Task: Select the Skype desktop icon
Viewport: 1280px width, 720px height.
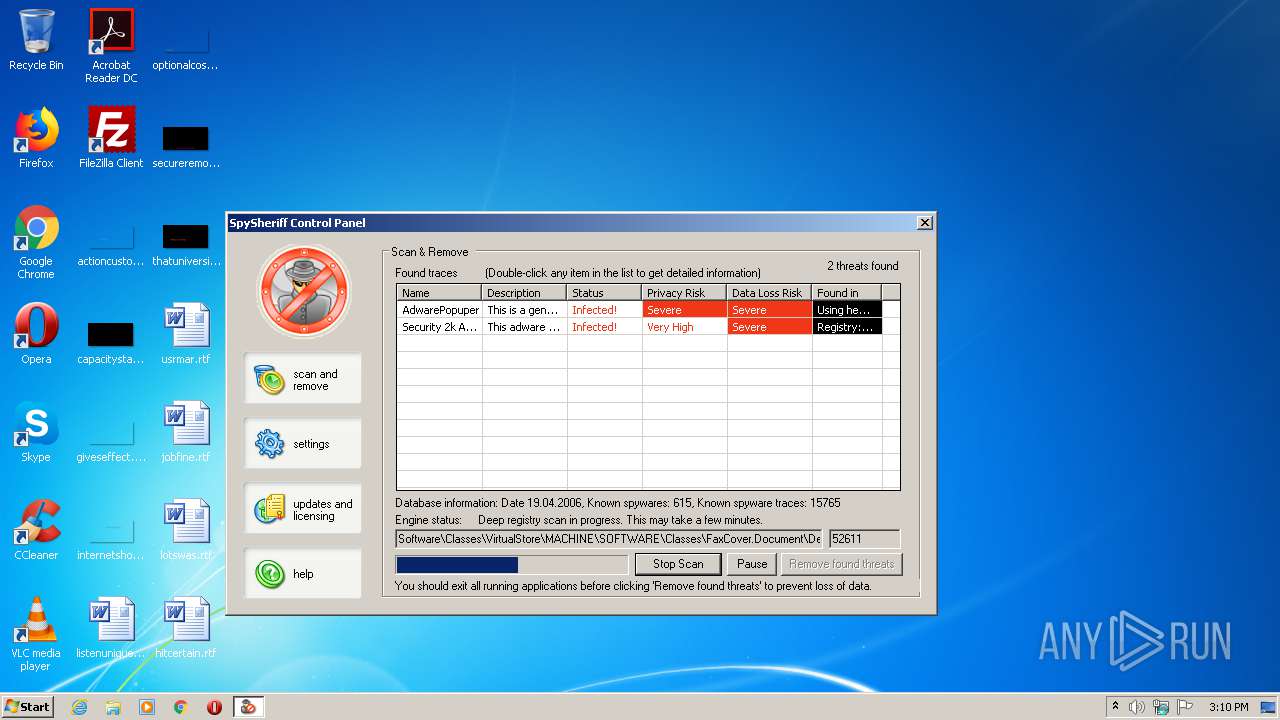Action: pos(36,433)
